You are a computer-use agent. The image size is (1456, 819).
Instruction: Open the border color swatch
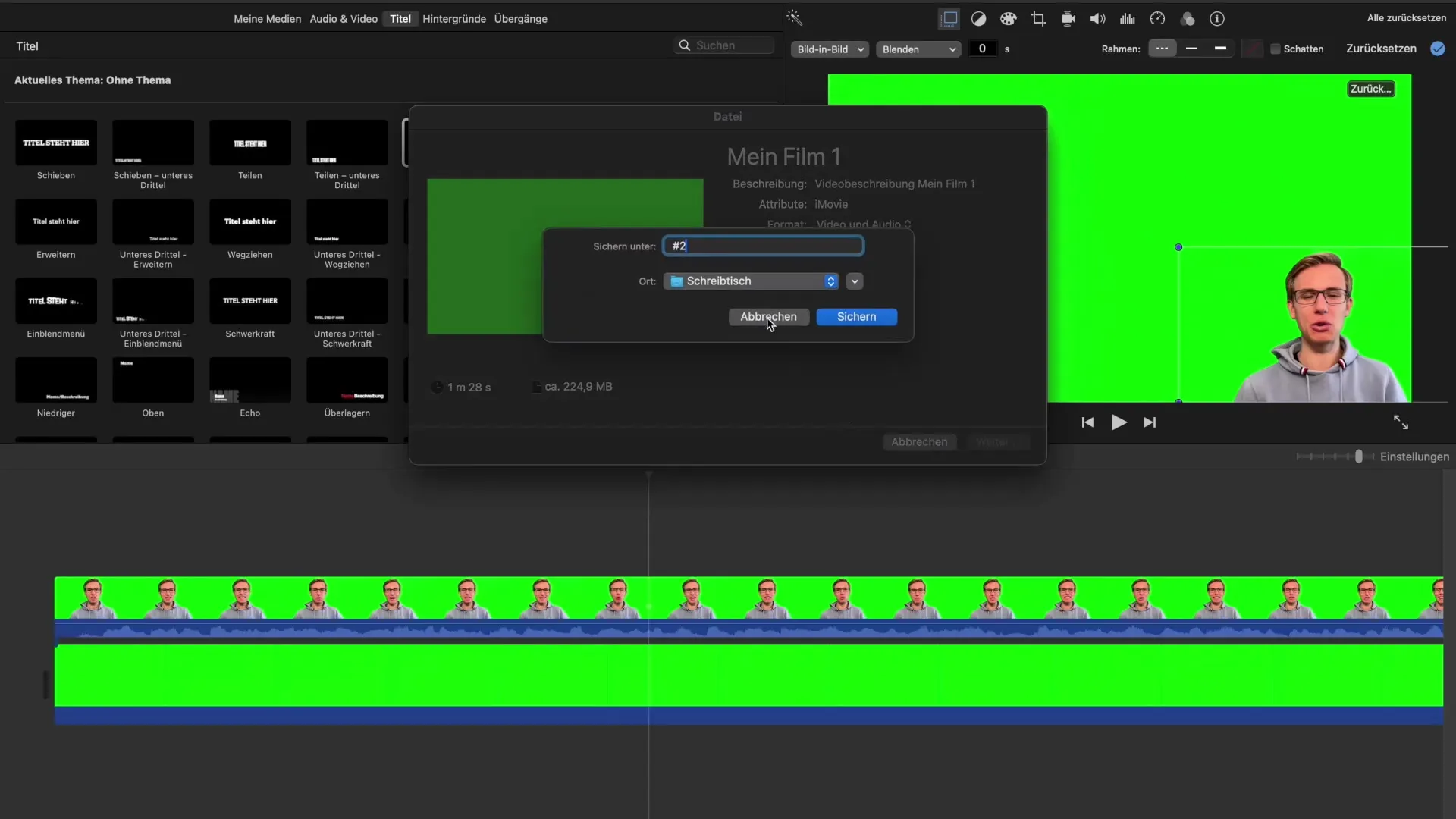click(x=1252, y=49)
